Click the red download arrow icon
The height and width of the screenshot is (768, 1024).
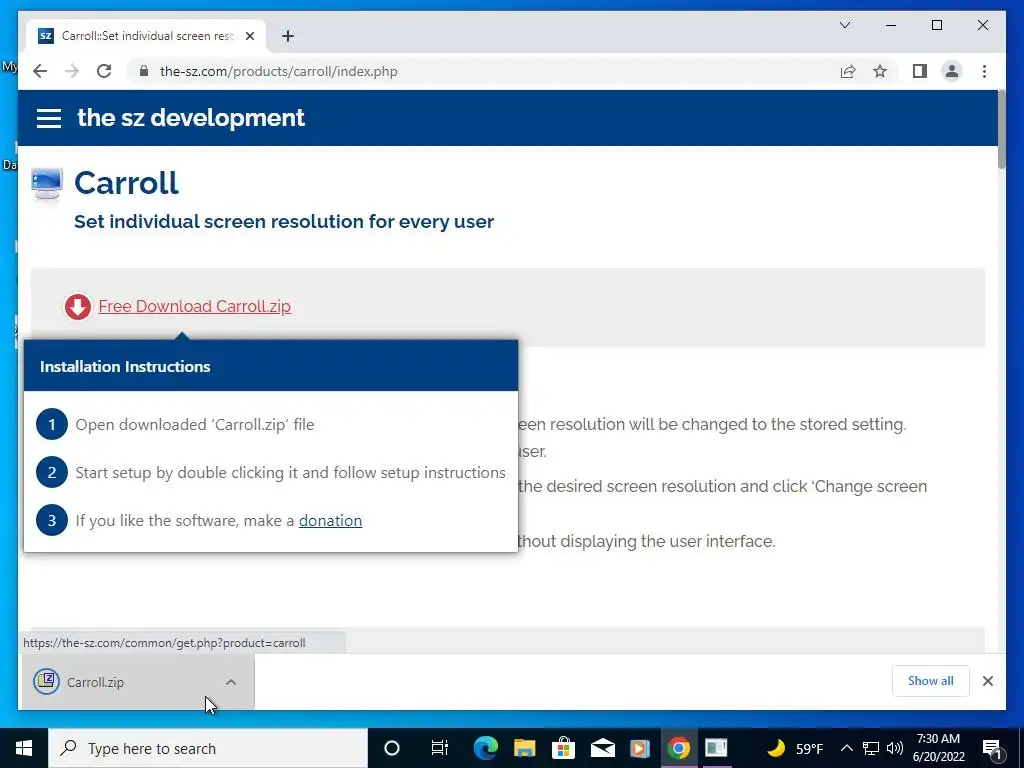[x=78, y=306]
